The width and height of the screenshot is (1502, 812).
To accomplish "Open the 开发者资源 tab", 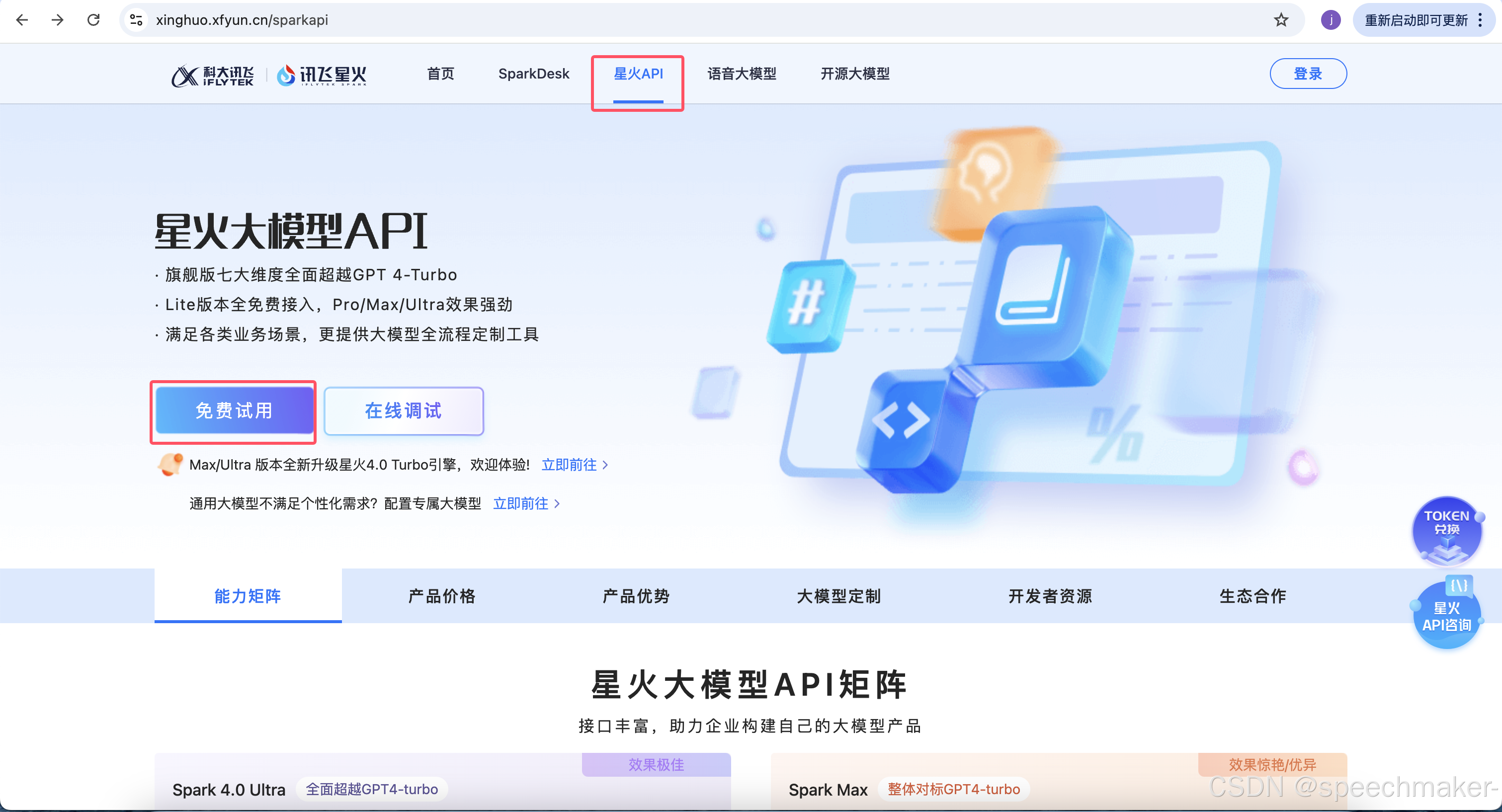I will pos(1050,596).
